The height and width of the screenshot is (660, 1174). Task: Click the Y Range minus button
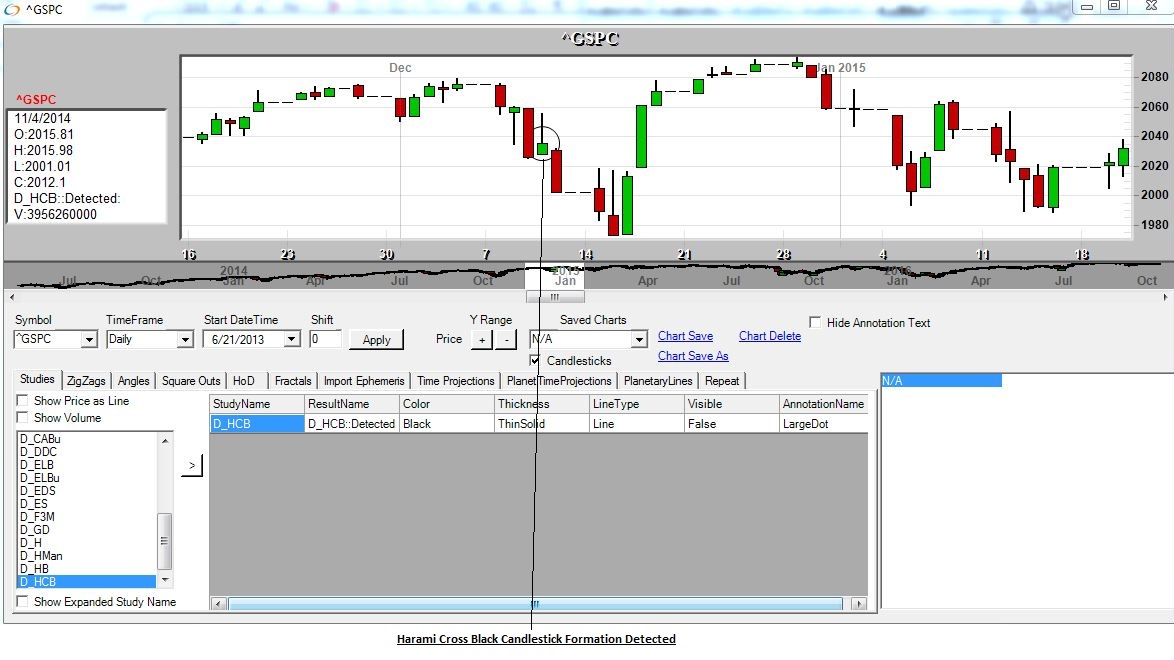[x=507, y=340]
